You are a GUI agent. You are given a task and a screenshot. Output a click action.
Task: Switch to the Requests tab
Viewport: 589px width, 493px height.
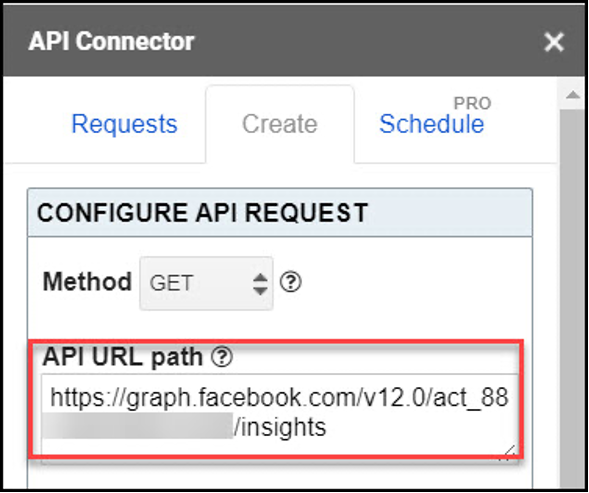click(x=124, y=124)
